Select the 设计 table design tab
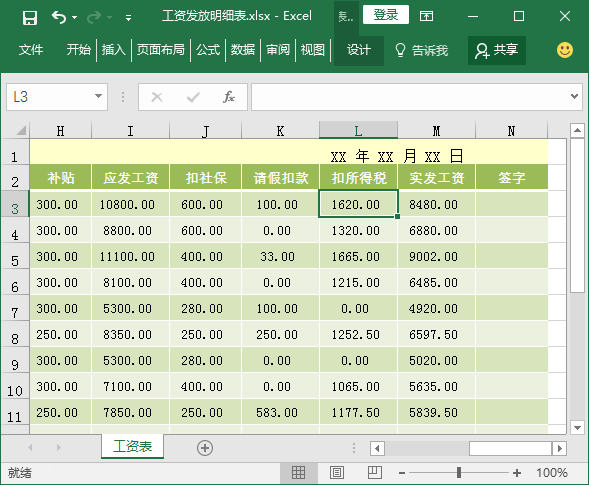This screenshot has width=589, height=485. pos(359,50)
